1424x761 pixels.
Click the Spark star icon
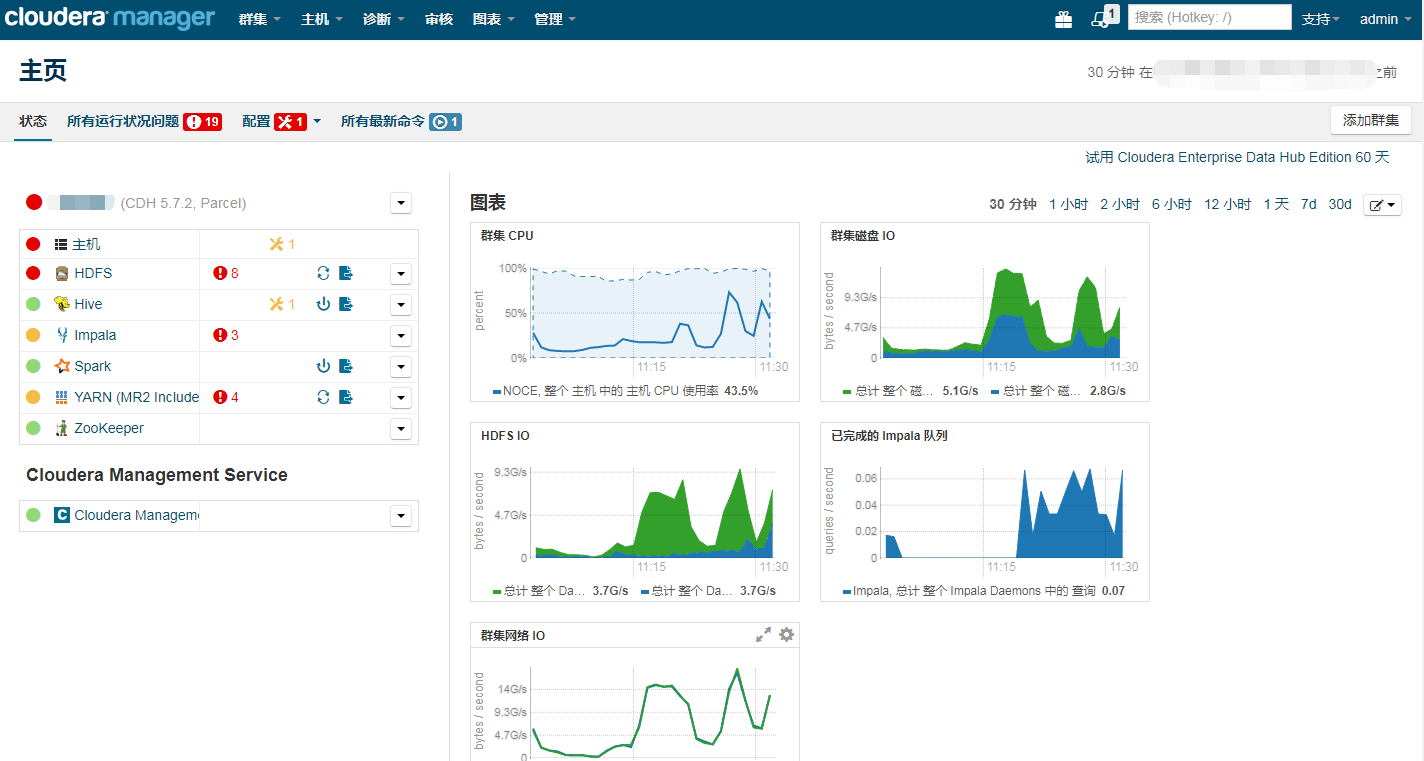pos(62,366)
